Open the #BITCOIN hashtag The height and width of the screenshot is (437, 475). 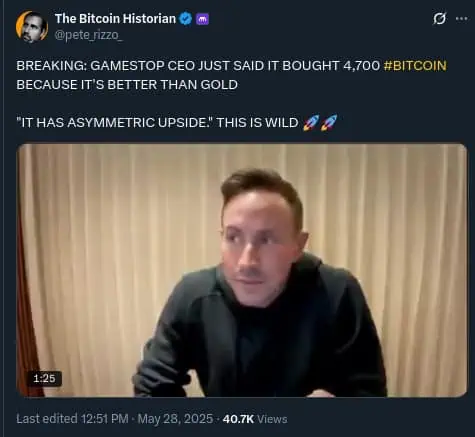[x=415, y=66]
